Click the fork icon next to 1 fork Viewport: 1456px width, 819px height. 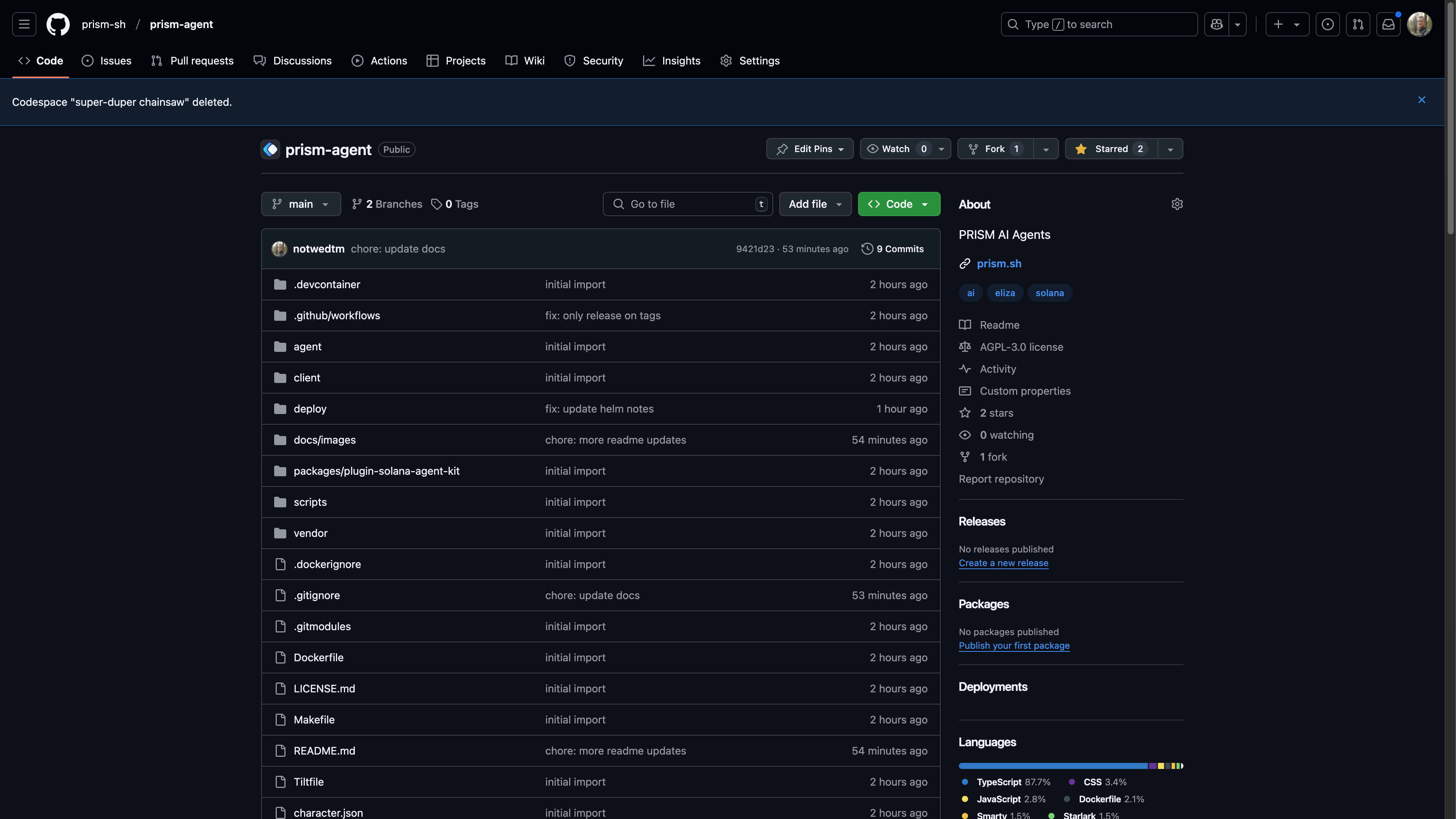[965, 457]
